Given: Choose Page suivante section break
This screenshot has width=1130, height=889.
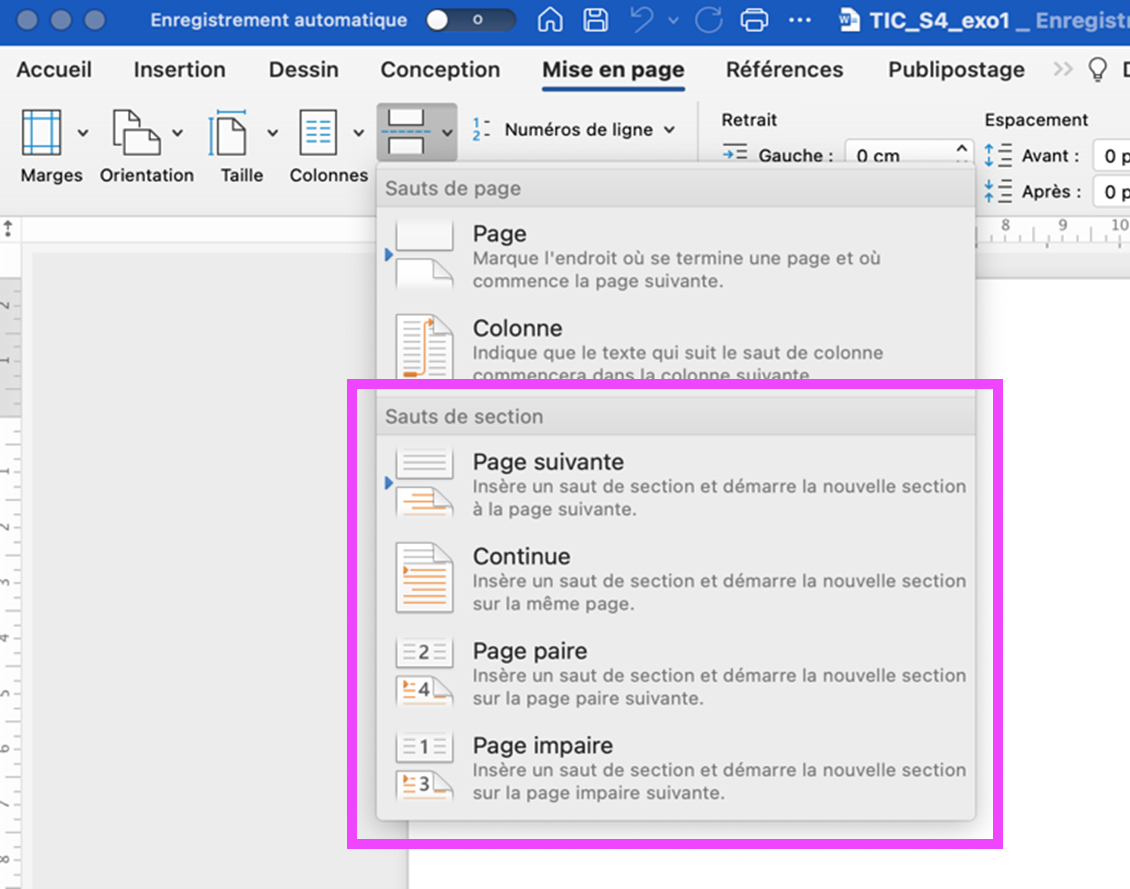Looking at the screenshot, I should click(x=676, y=483).
